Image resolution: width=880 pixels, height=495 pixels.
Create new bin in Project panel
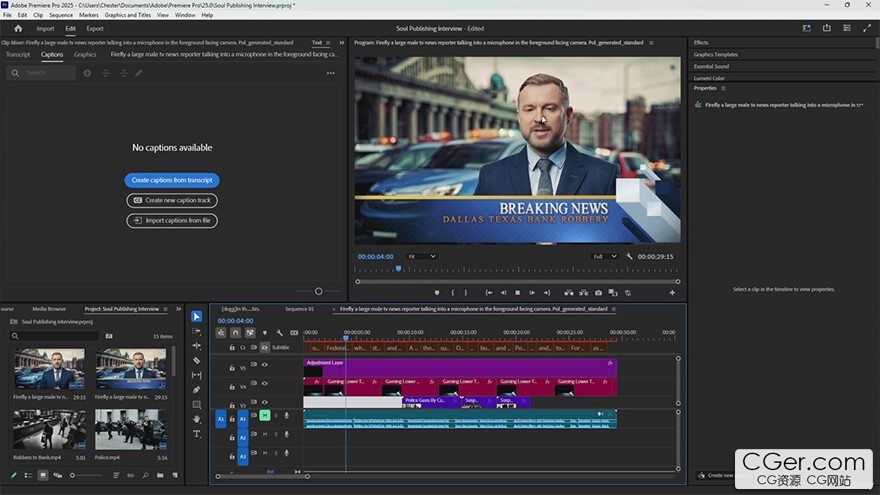coord(160,475)
